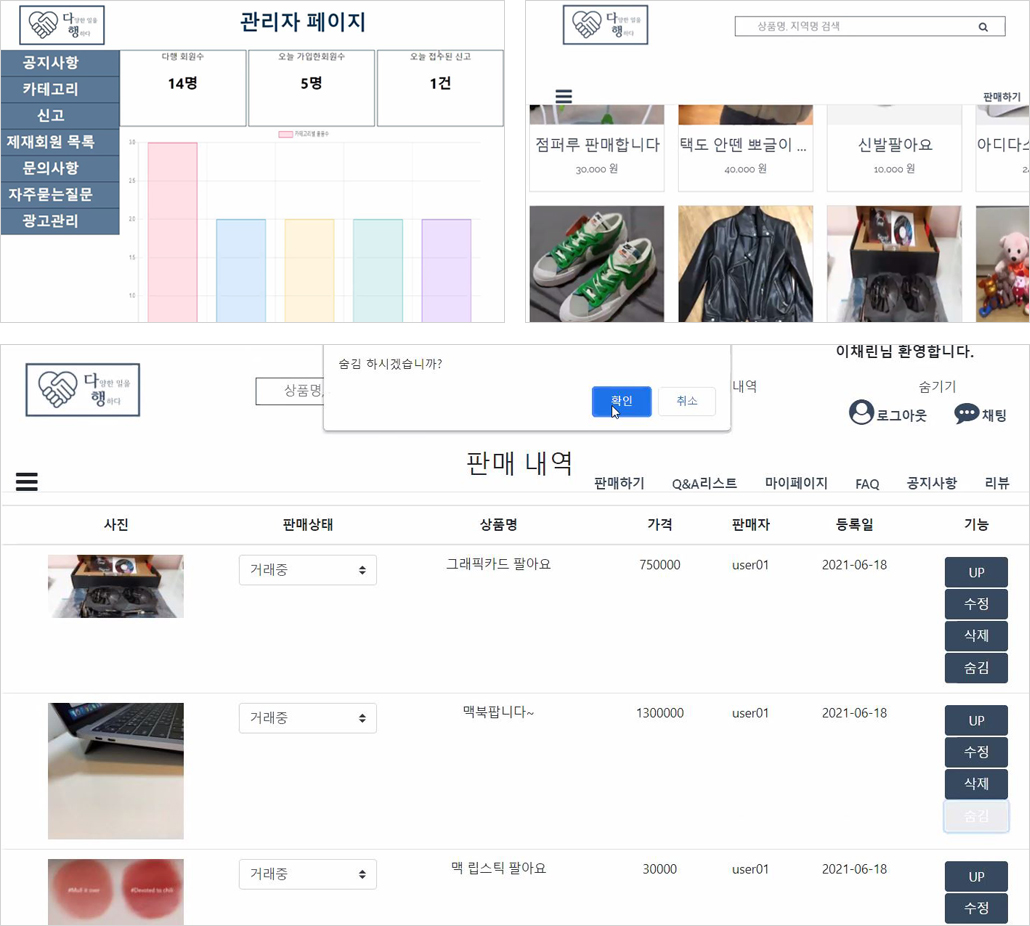The height and width of the screenshot is (926, 1030).
Task: Click 삭제 for 그래픽카드 팔아요
Action: tap(976, 636)
